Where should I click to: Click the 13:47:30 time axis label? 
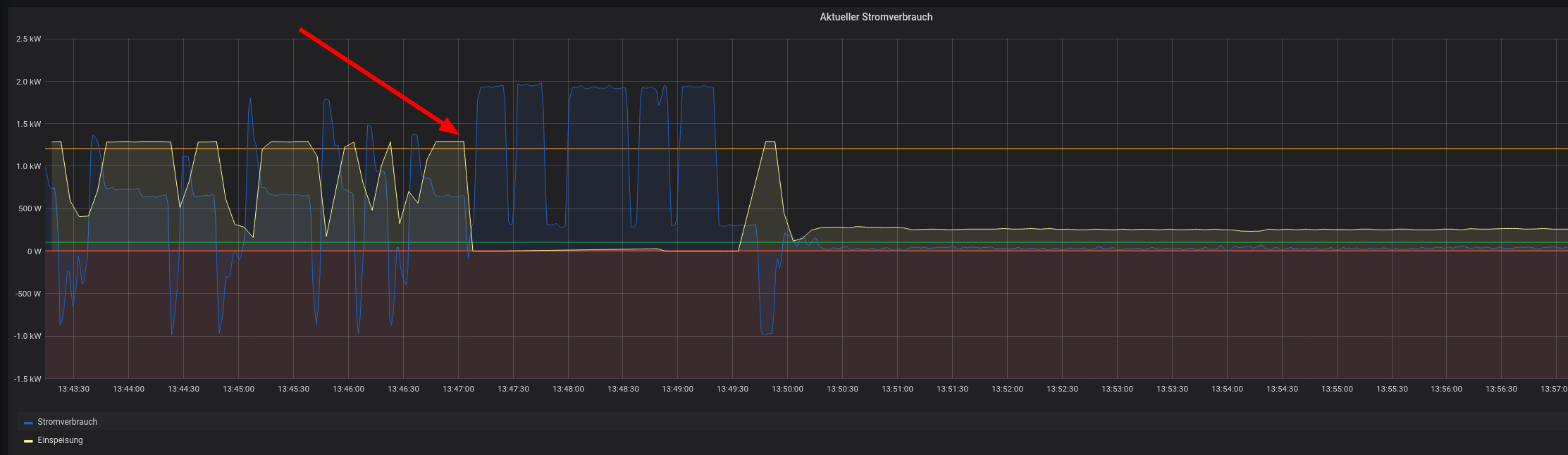point(514,389)
